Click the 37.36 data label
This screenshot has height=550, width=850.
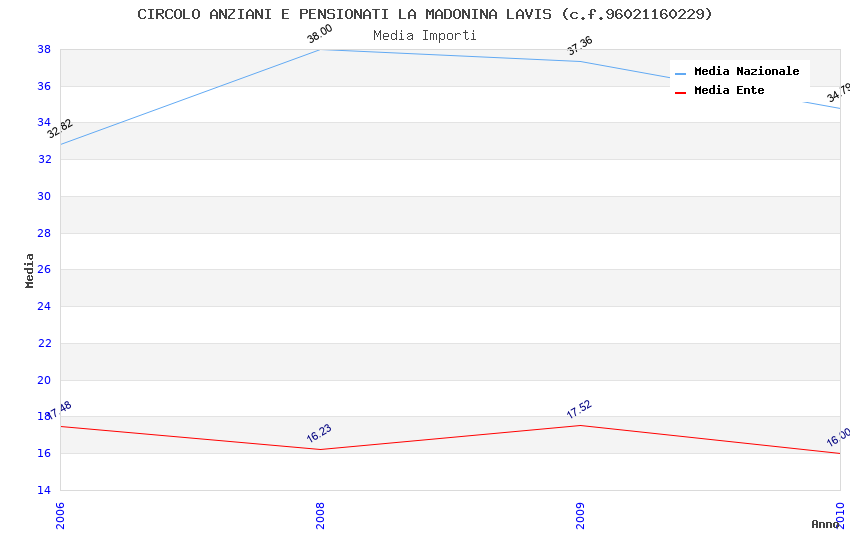pos(579,46)
